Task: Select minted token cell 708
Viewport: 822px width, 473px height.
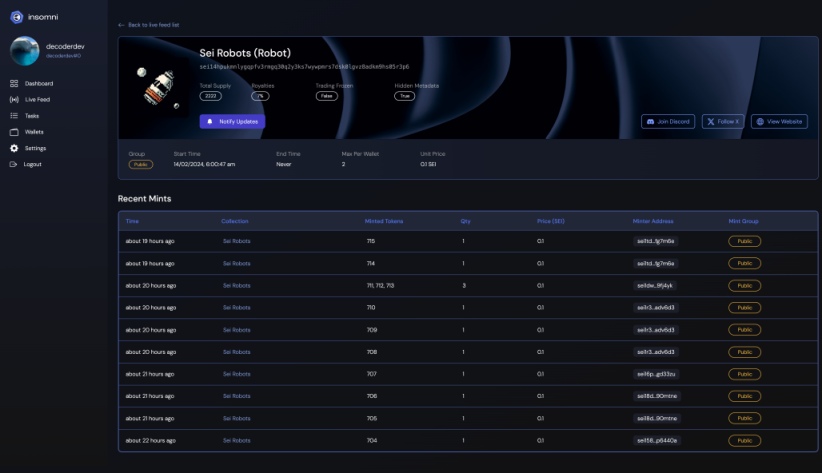Action: (x=372, y=352)
